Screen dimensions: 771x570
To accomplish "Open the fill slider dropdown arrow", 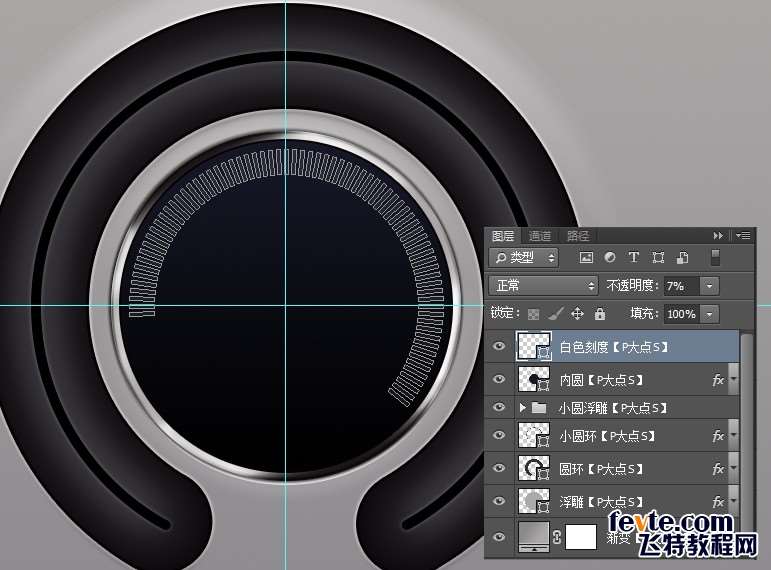I will 709,314.
